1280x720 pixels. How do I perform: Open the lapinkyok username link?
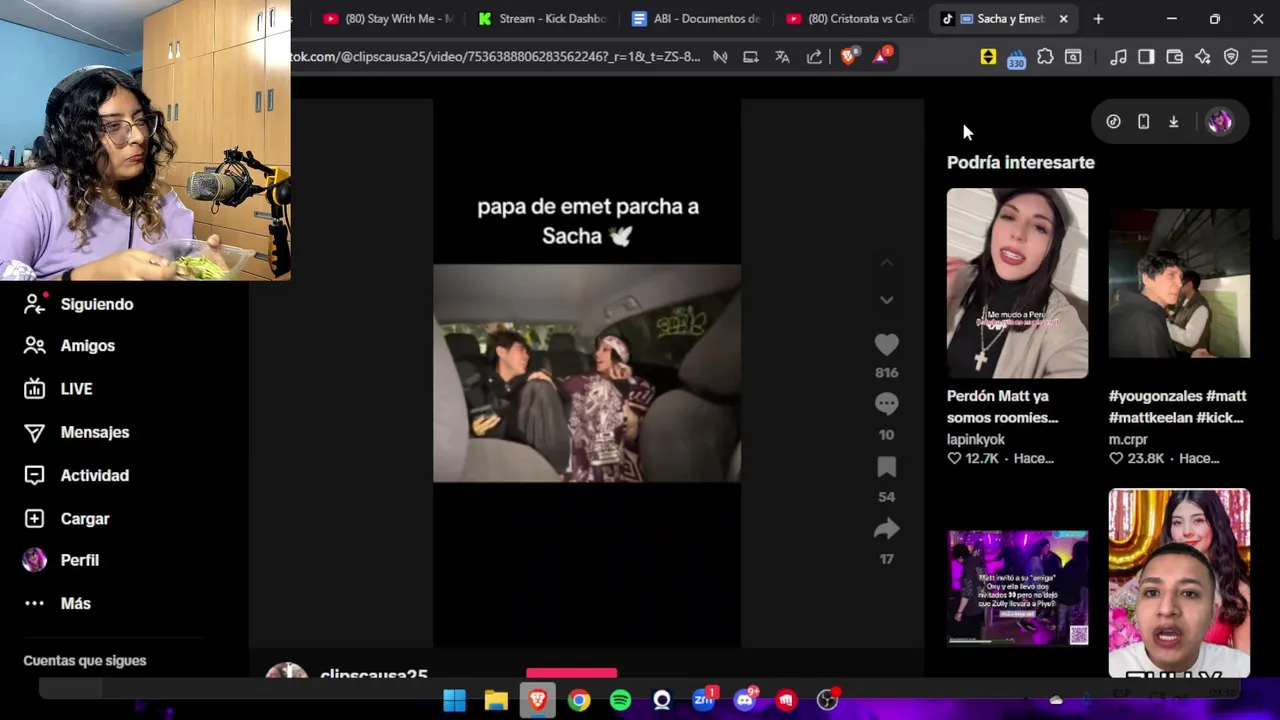coord(976,439)
